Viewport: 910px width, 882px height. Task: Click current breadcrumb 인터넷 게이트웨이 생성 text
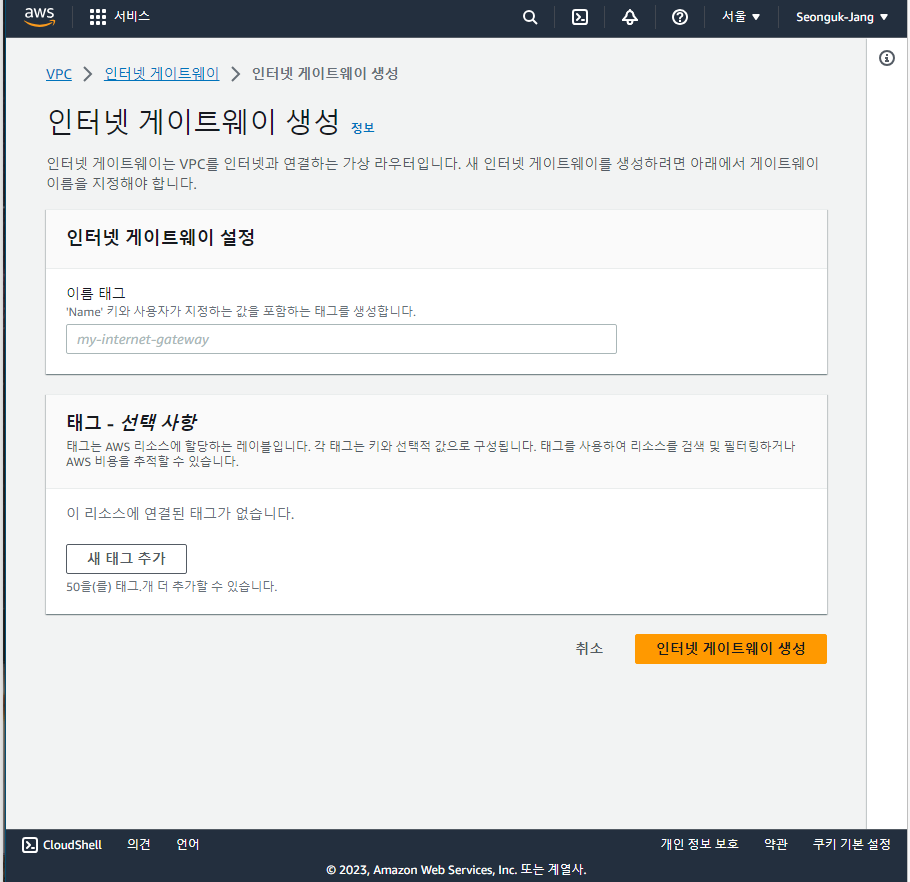pyautogui.click(x=325, y=74)
